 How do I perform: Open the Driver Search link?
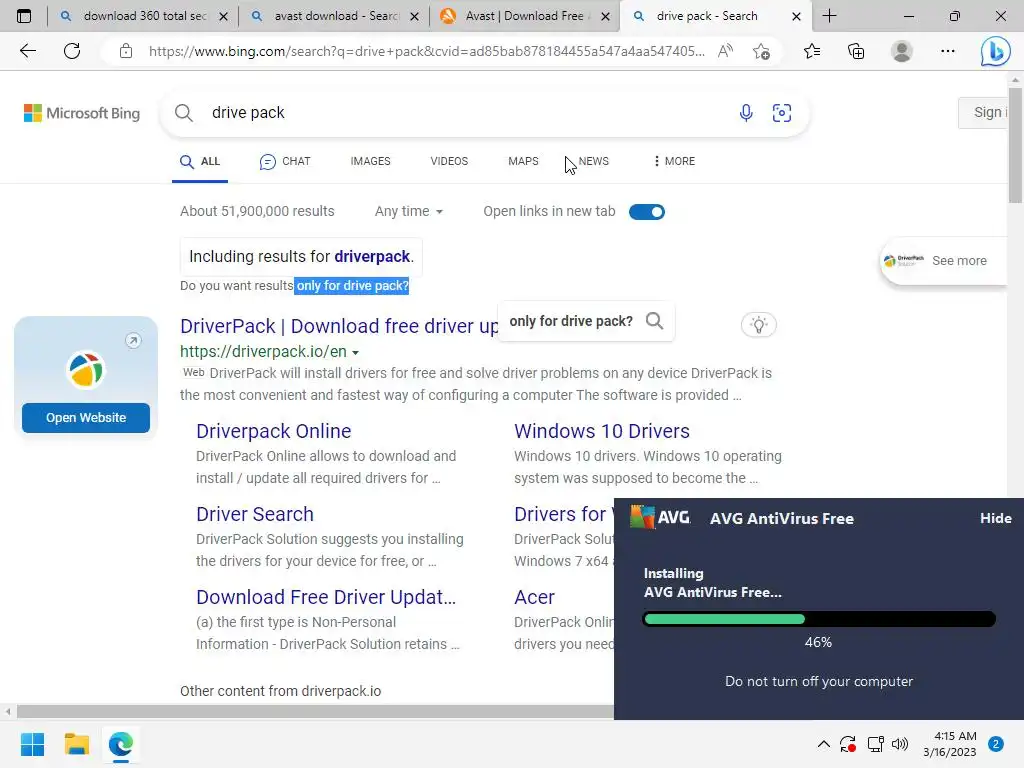click(x=255, y=514)
